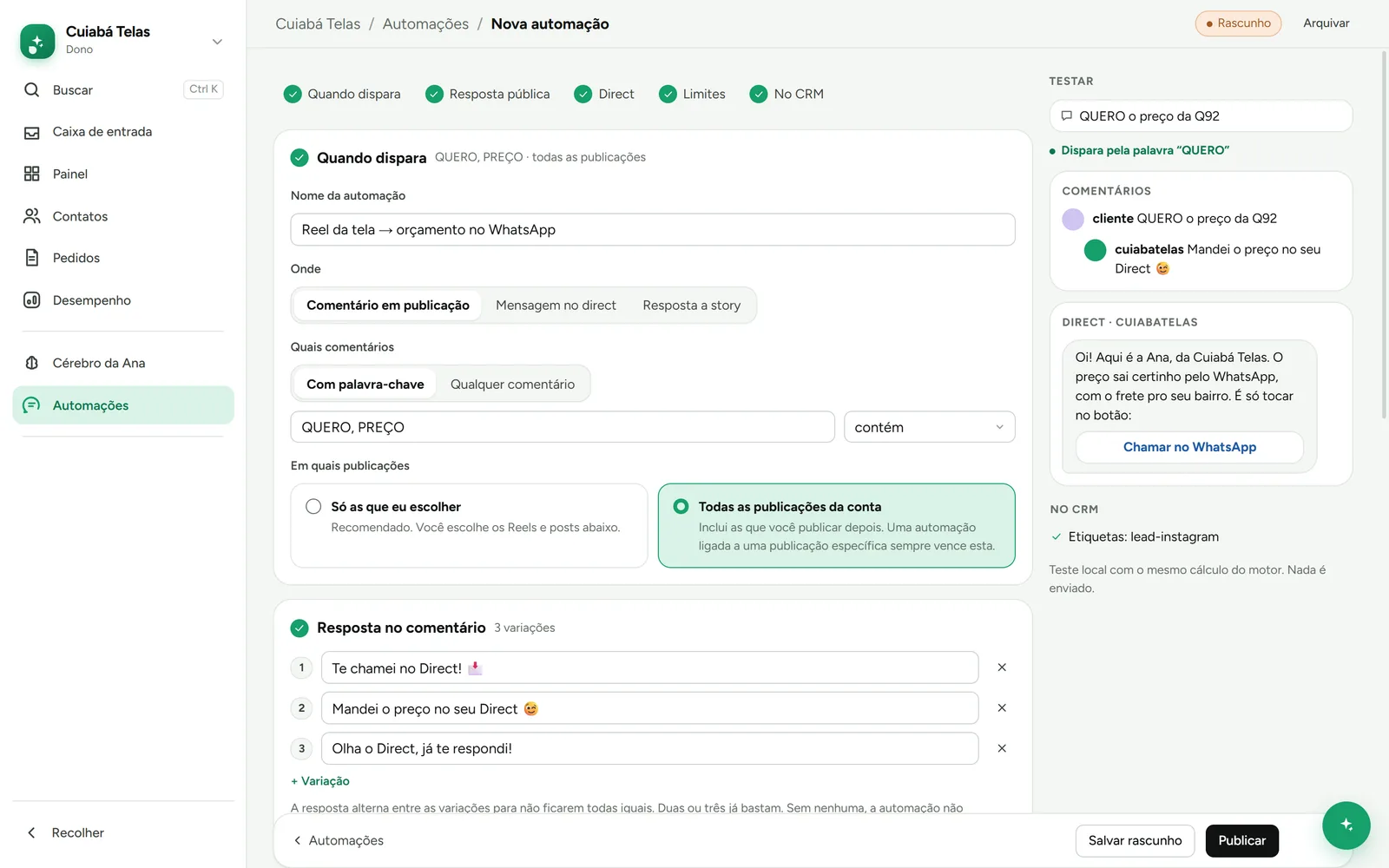Viewport: 1389px width, 868px height.
Task: Add a new reply with + Variação
Action: coord(320,781)
